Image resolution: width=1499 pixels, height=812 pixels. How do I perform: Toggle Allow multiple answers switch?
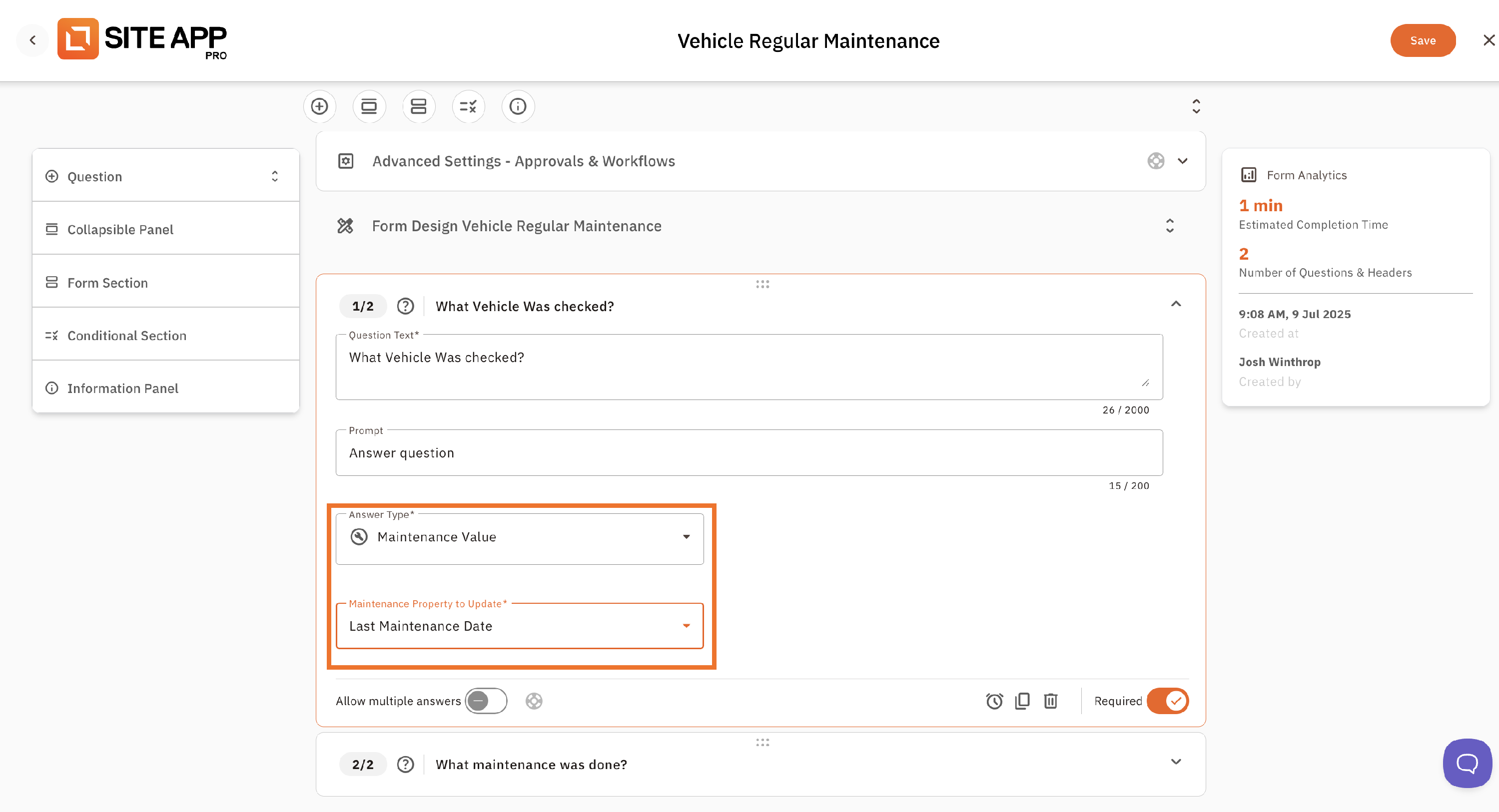(x=486, y=700)
